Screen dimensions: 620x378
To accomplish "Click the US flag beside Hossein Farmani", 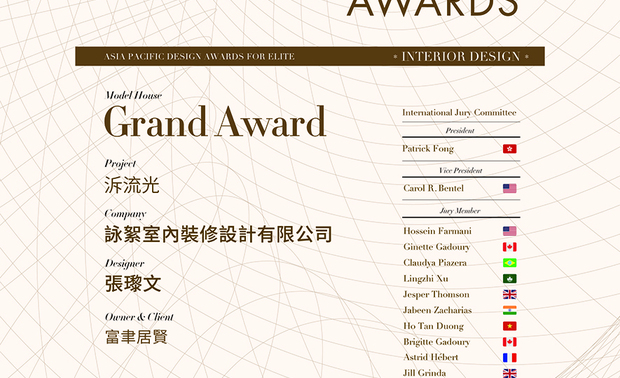I will [510, 231].
